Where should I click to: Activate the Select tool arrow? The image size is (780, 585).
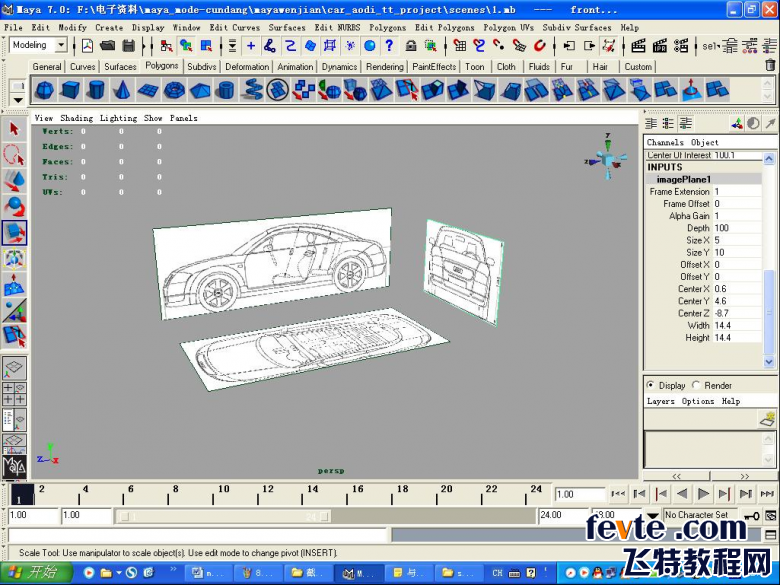(x=14, y=129)
